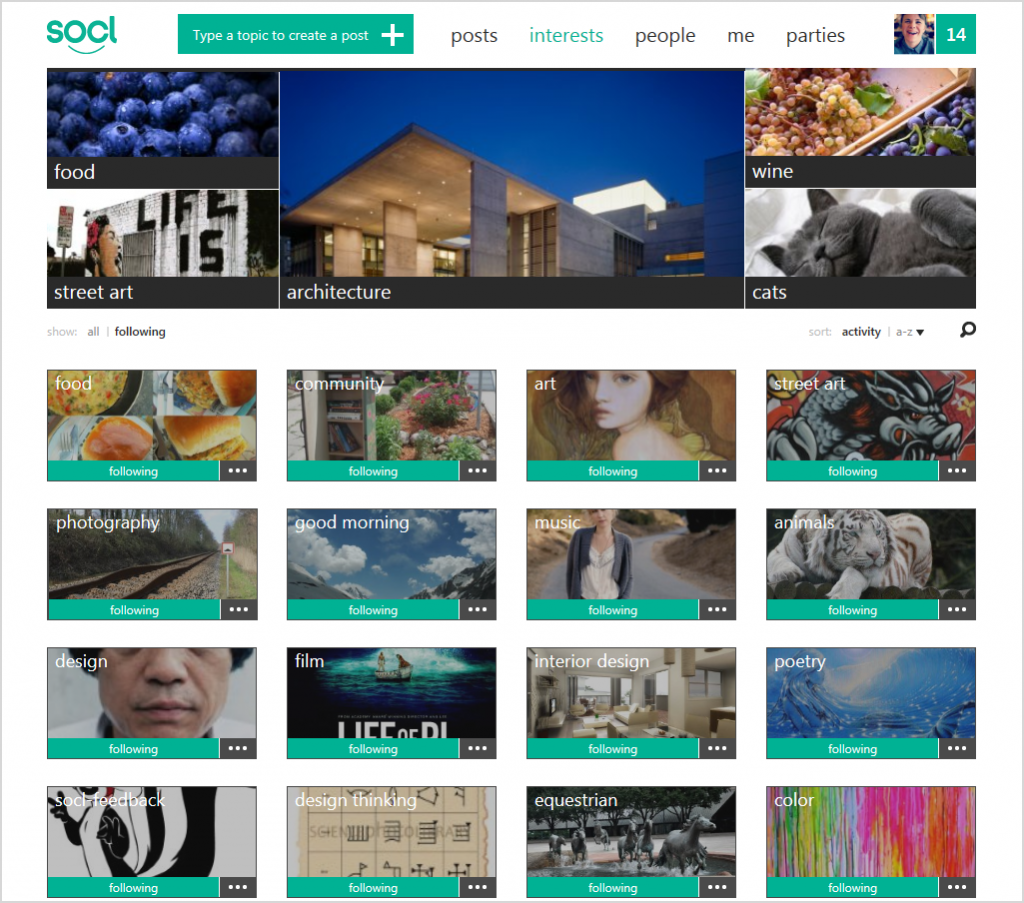Screen dimensions: 1024x903
Task: Open more options for the art tile
Action: coord(717,471)
